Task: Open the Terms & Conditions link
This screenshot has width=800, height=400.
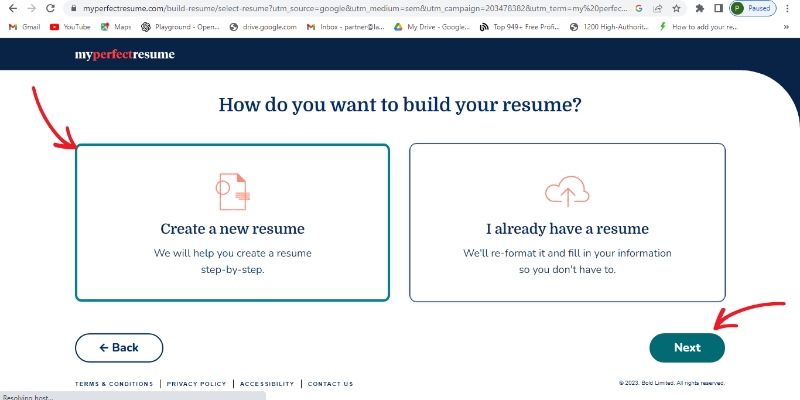Action: pos(114,384)
